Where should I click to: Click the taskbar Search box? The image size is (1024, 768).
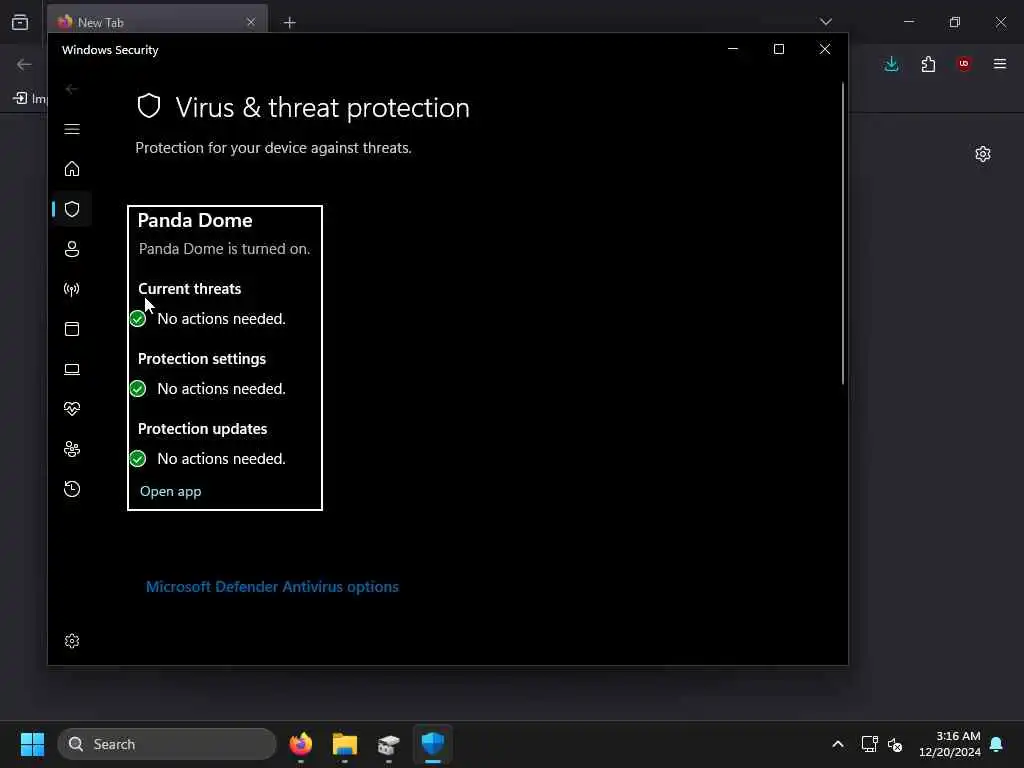click(x=167, y=744)
